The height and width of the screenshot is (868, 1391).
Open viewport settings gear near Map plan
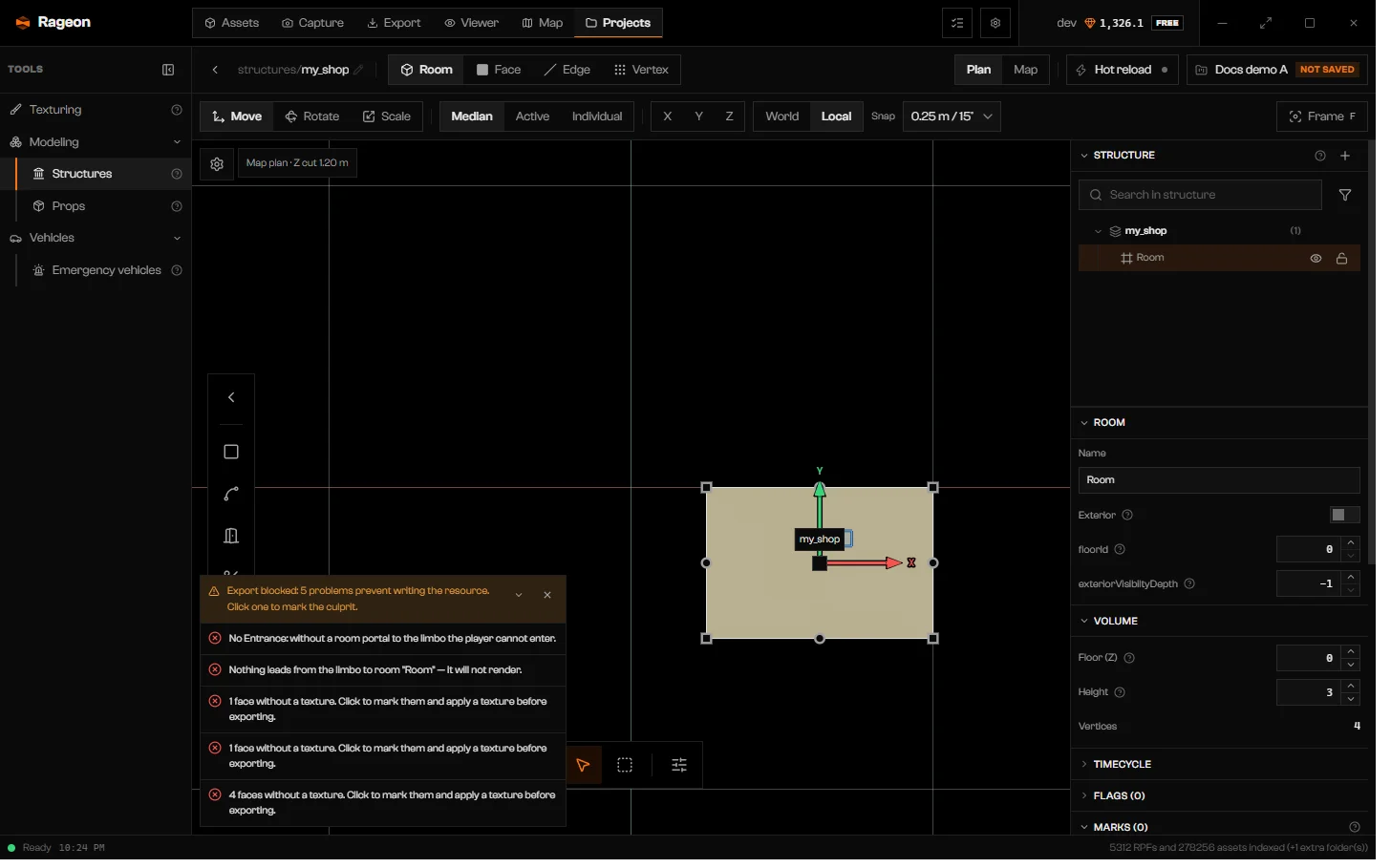pyautogui.click(x=219, y=165)
